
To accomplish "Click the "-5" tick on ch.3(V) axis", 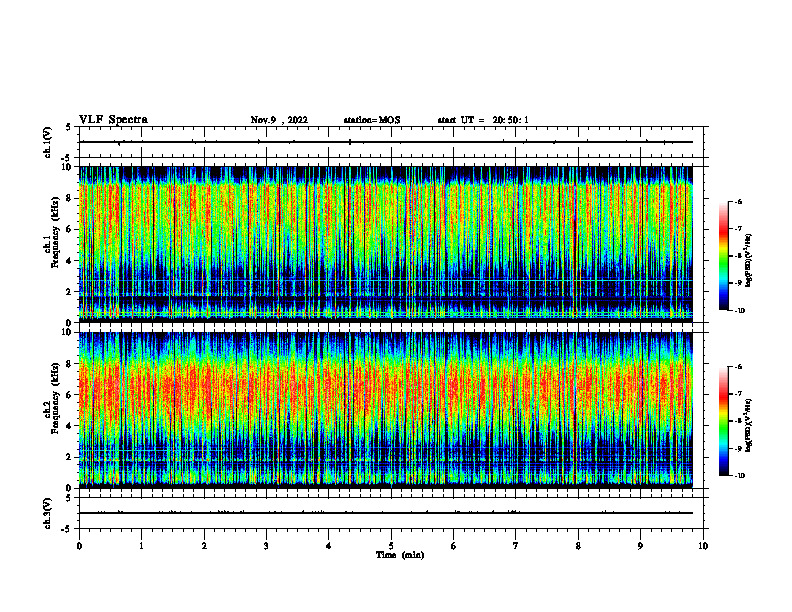I will [68, 529].
